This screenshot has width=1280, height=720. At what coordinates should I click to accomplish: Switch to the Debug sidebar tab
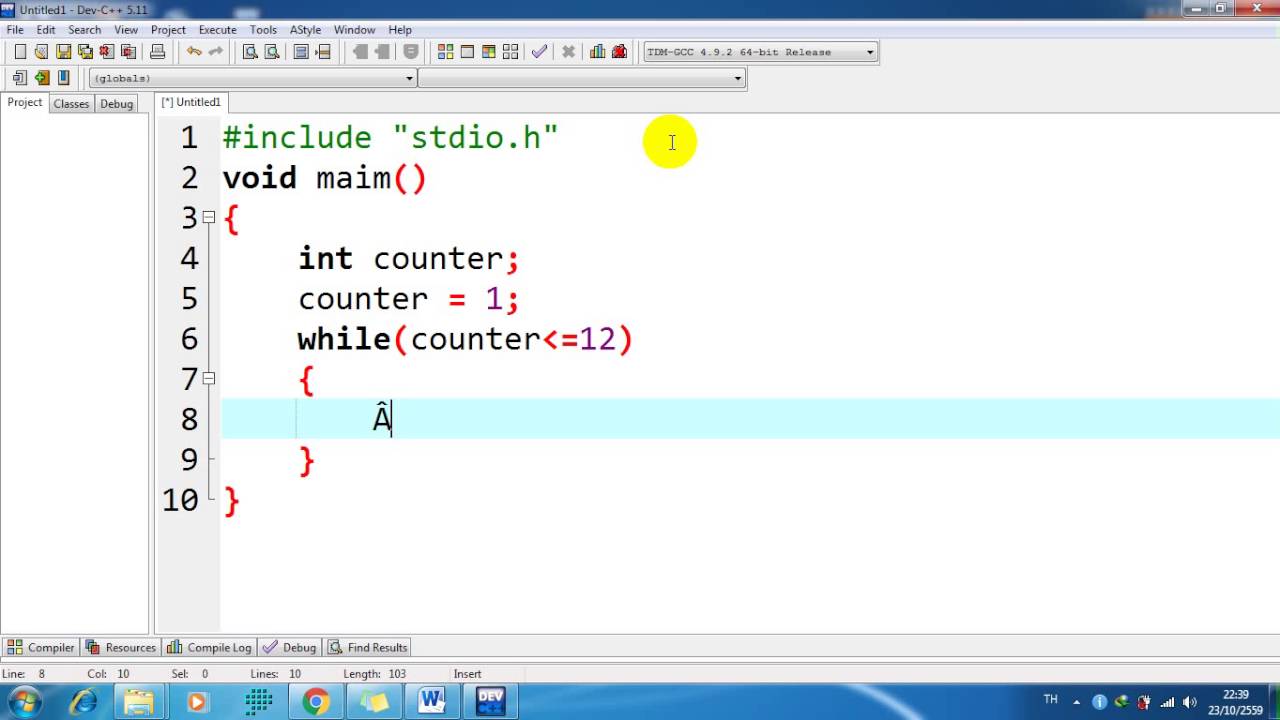pos(116,104)
